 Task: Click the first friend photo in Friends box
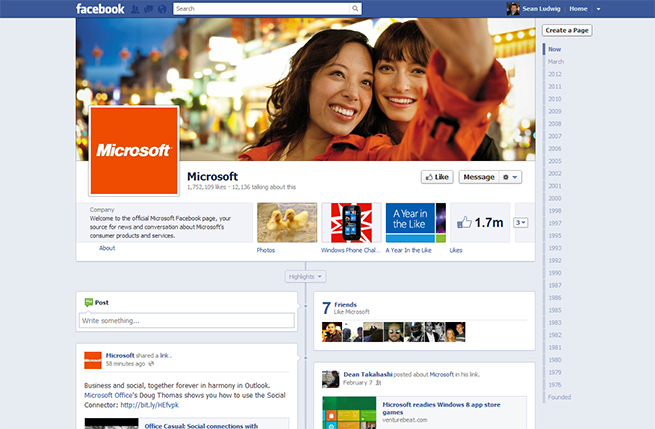pos(332,332)
